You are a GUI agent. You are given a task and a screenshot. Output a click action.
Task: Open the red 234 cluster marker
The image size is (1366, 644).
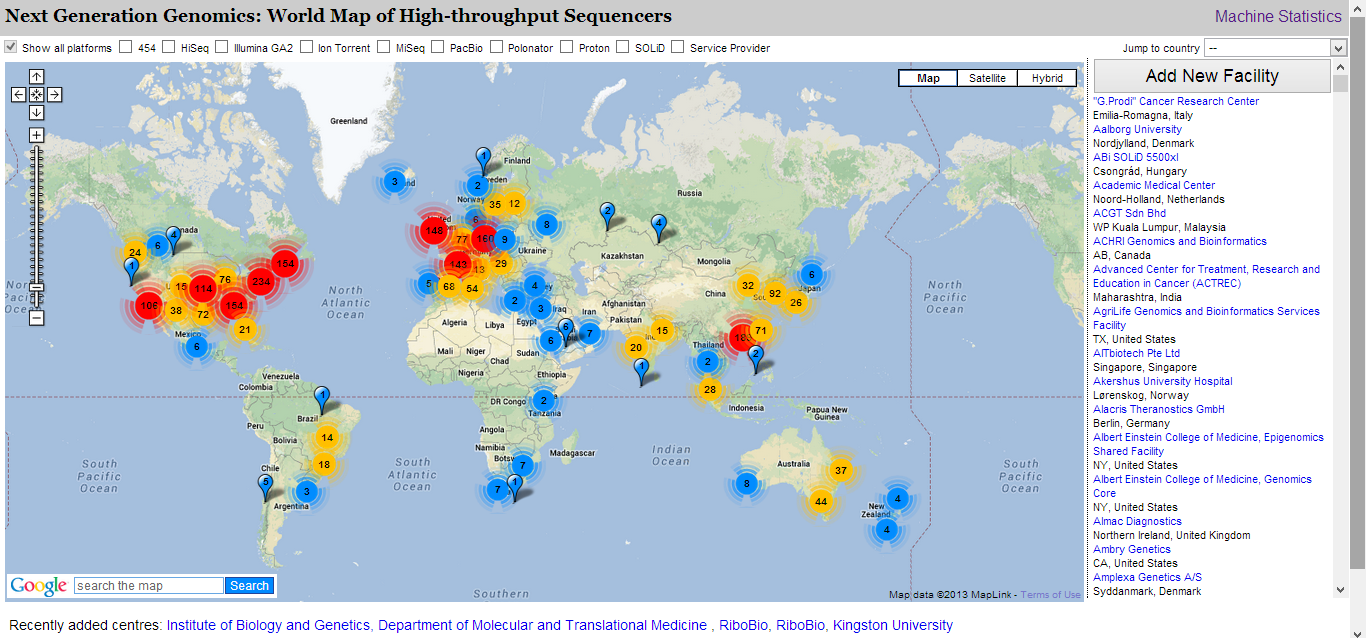point(262,282)
